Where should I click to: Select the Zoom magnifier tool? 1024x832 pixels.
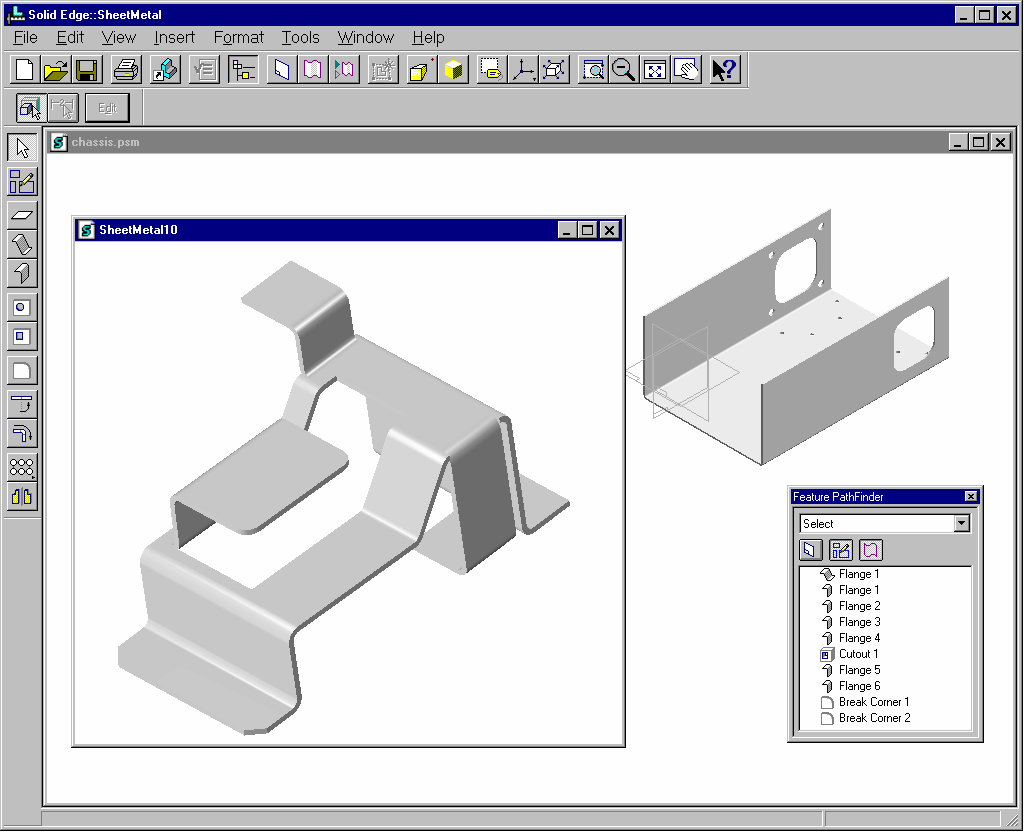(x=624, y=70)
